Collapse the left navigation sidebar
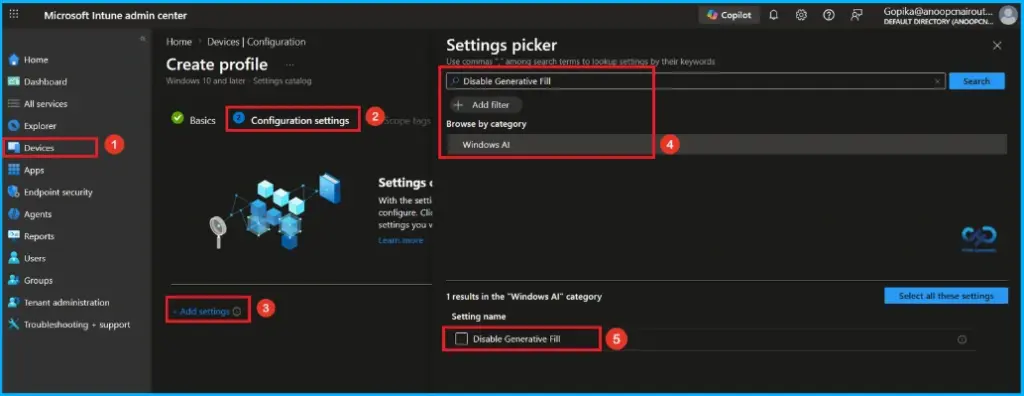Screen dimensions: 1024x396 click(143, 39)
